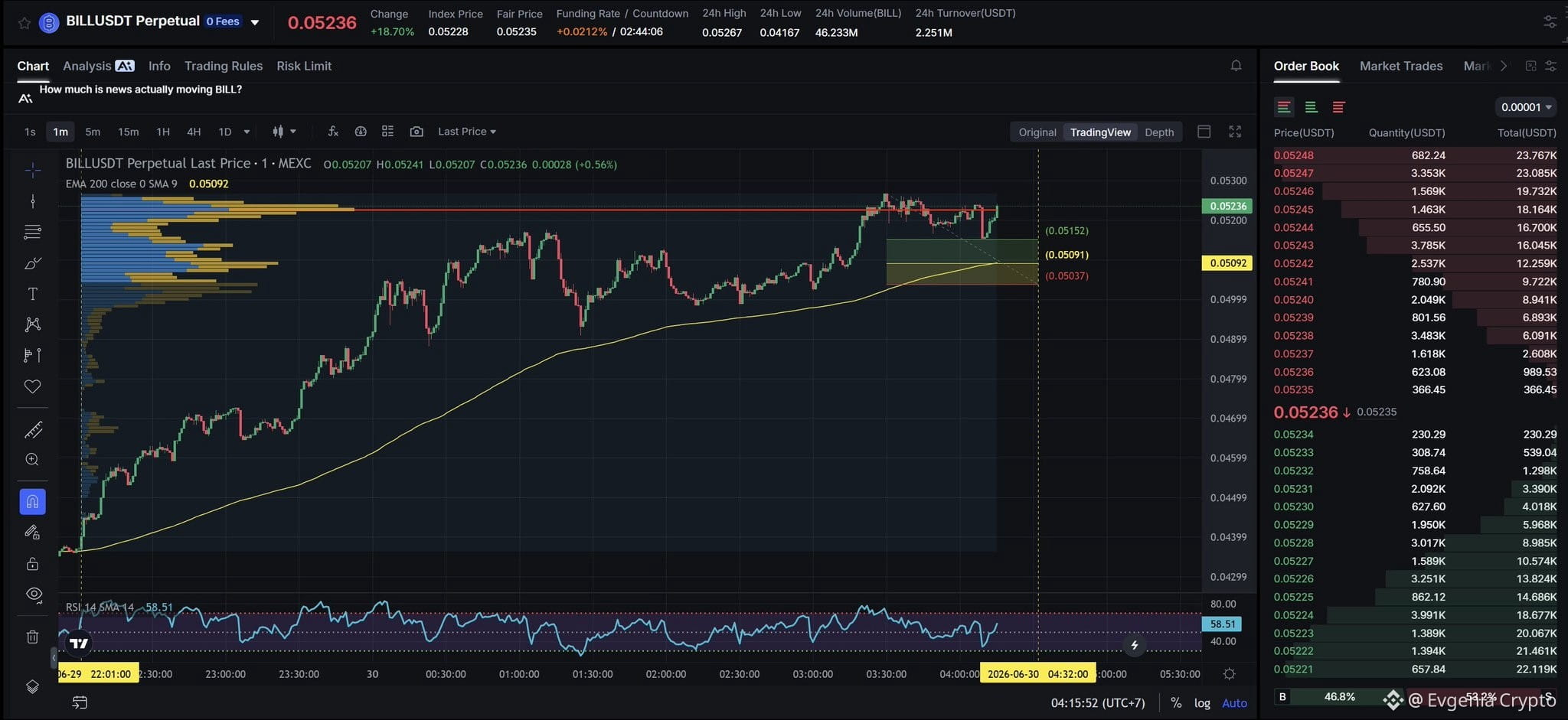Enter fullscreen chart mode
Screen dimensions: 1568x720
pos(1235,132)
